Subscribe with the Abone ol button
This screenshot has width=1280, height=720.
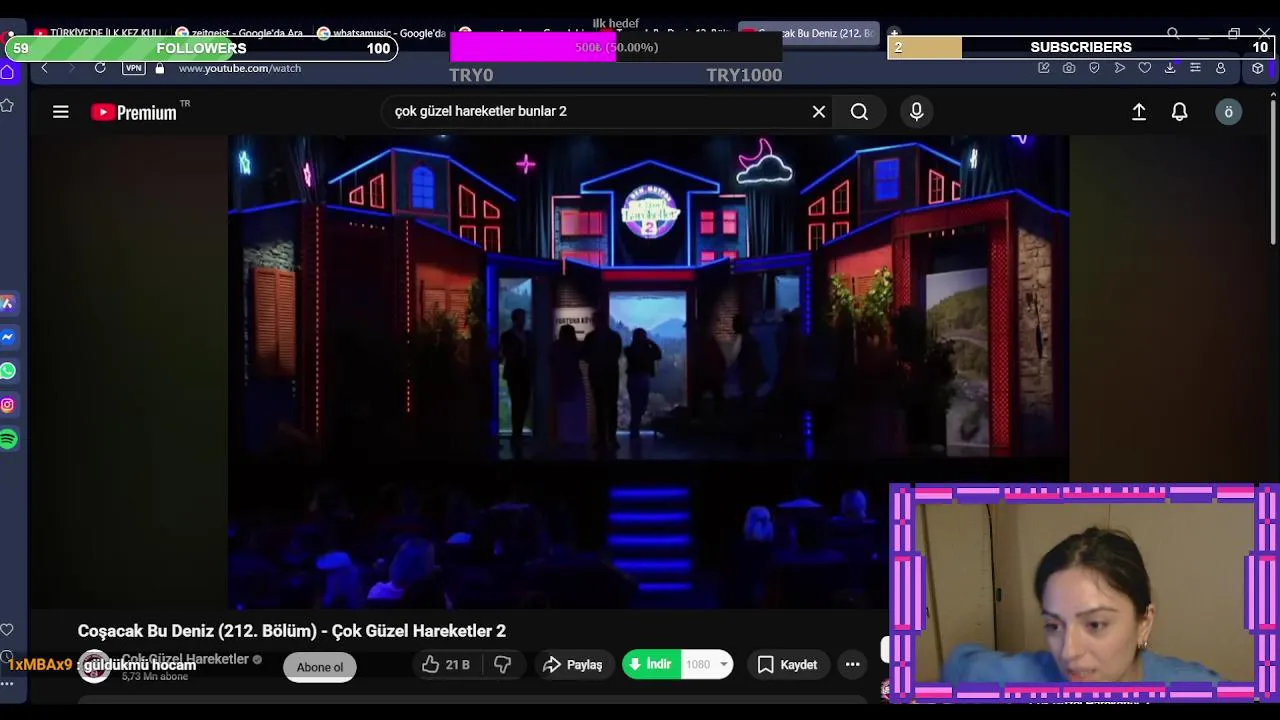tap(320, 667)
